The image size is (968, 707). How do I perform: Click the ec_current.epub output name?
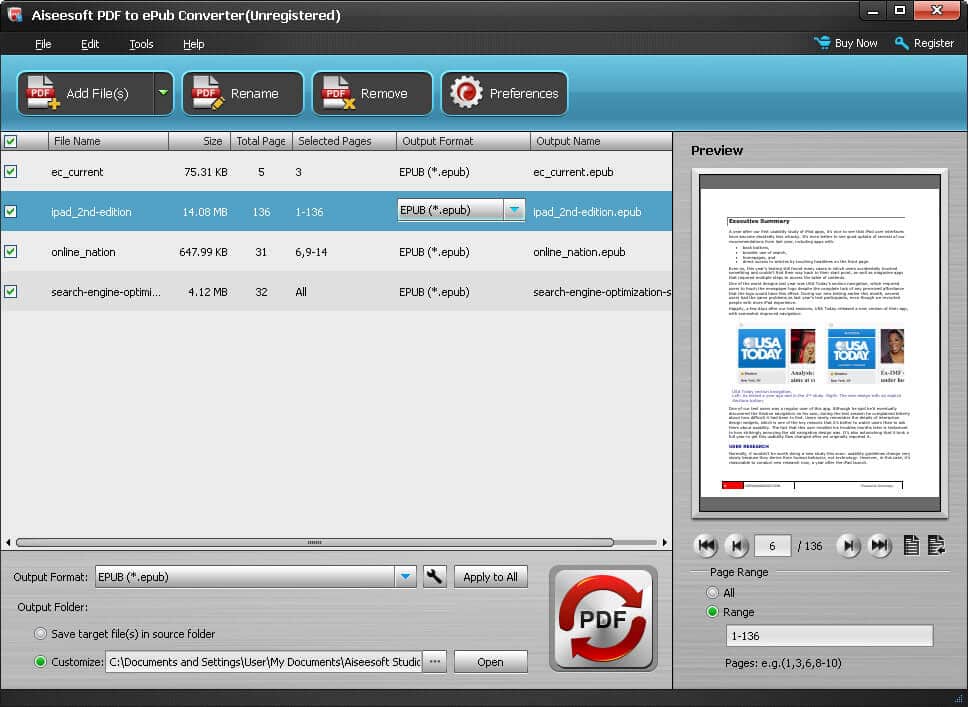pyautogui.click(x=573, y=172)
